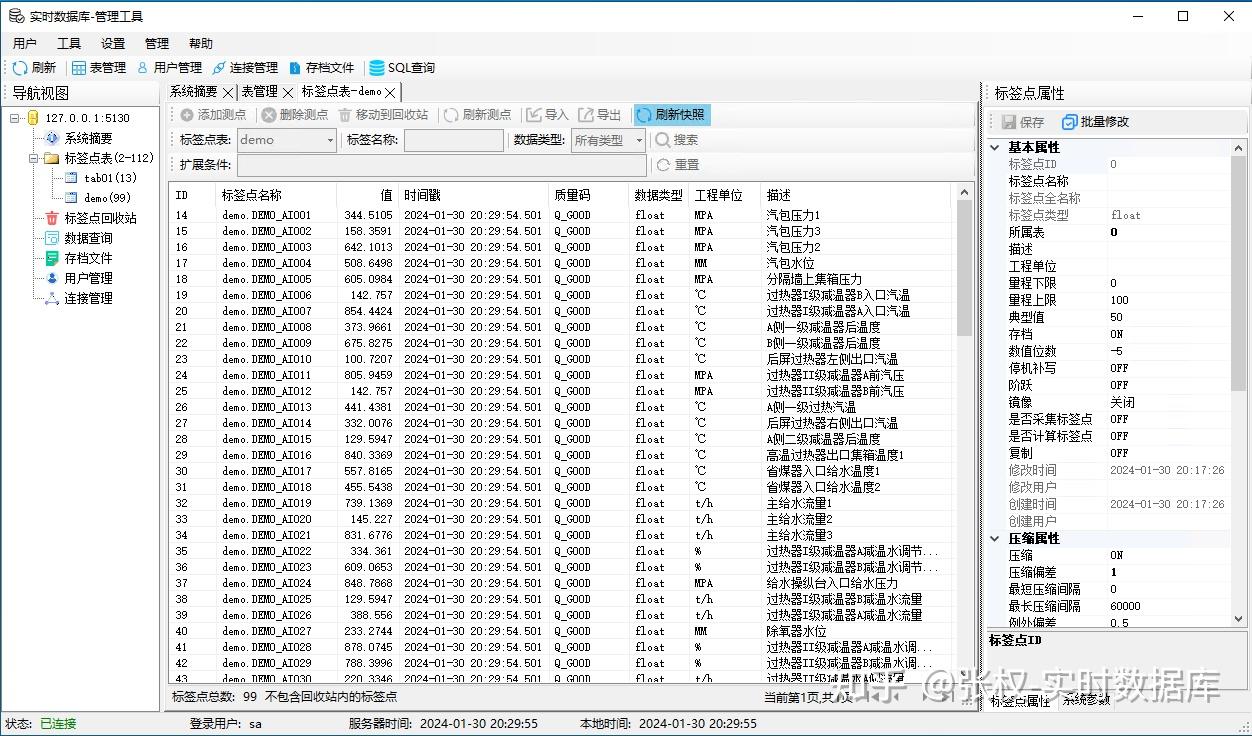
Task: Switch to 标签点属性 bottom tab
Action: 1020,701
